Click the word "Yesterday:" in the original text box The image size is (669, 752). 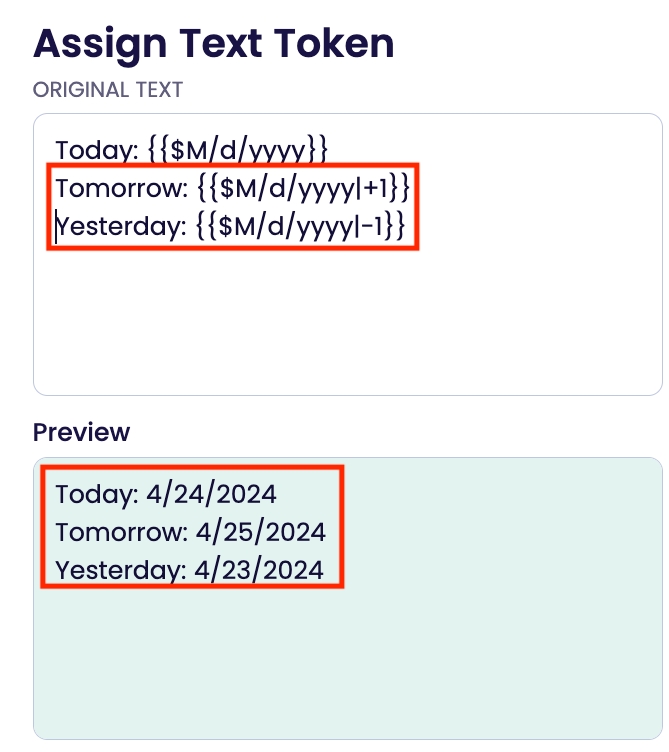[x=121, y=228]
